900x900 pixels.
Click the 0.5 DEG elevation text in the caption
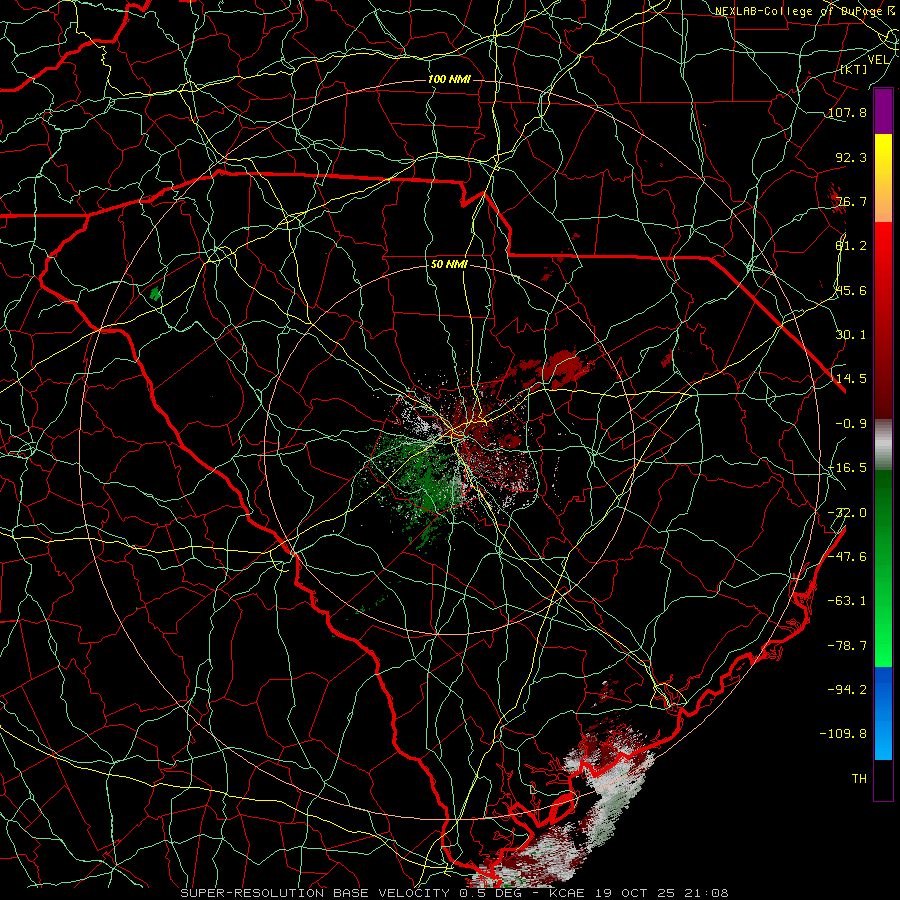493,893
